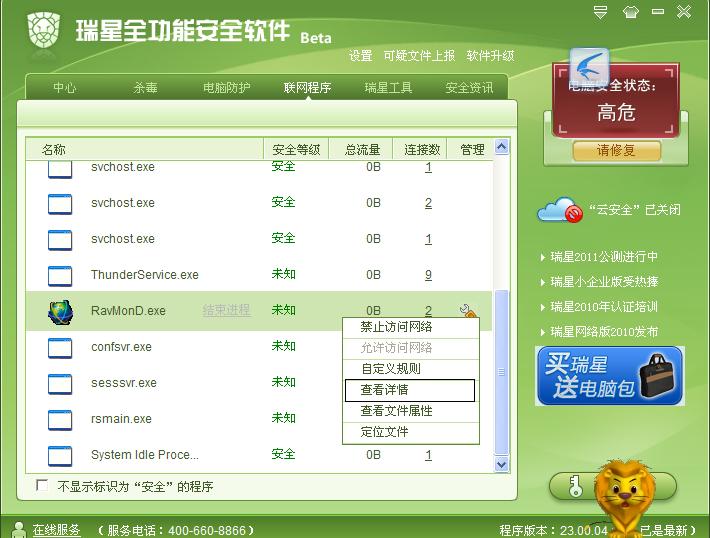The image size is (710, 538).
Task: Sort by the 总流量 column header
Action: pyautogui.click(x=361, y=149)
